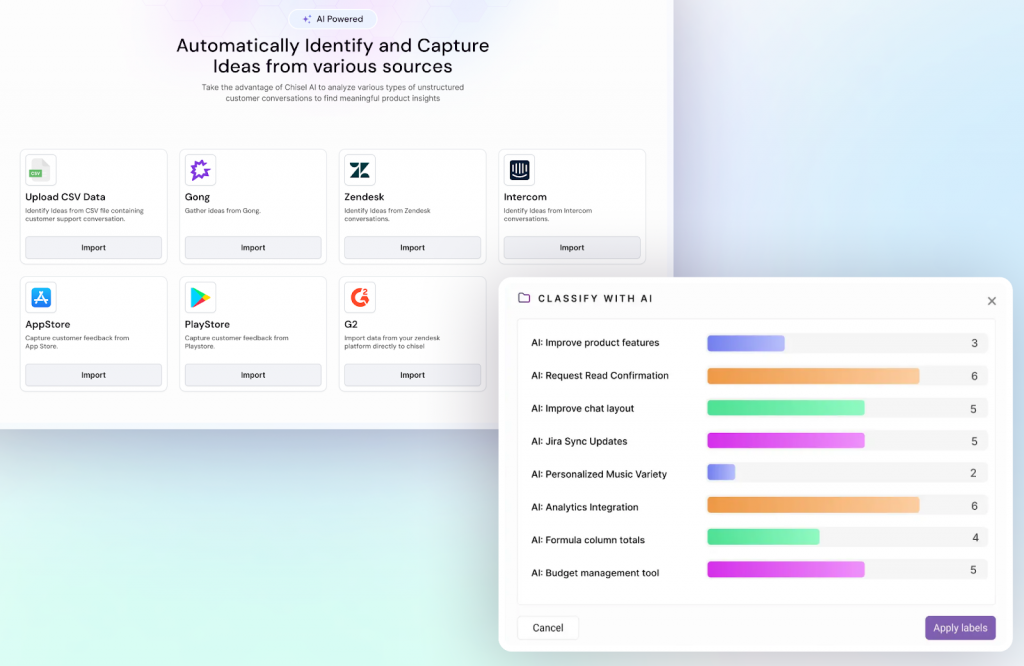Select 'AI: Improve product features' label
The height and width of the screenshot is (666, 1024).
pos(595,343)
